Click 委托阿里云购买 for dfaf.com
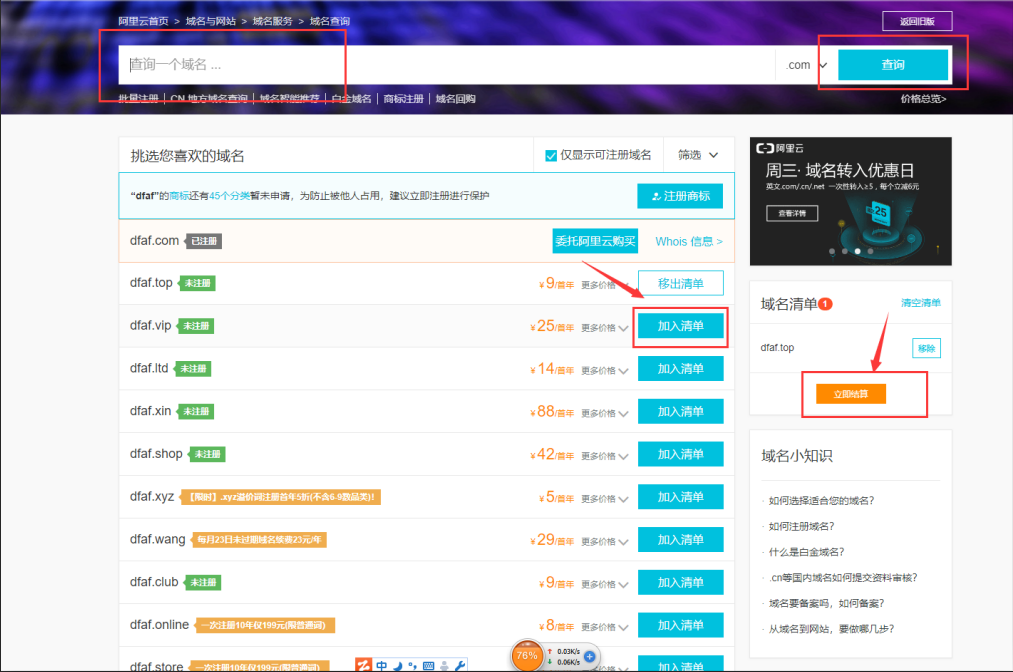1013x672 pixels. click(x=595, y=241)
